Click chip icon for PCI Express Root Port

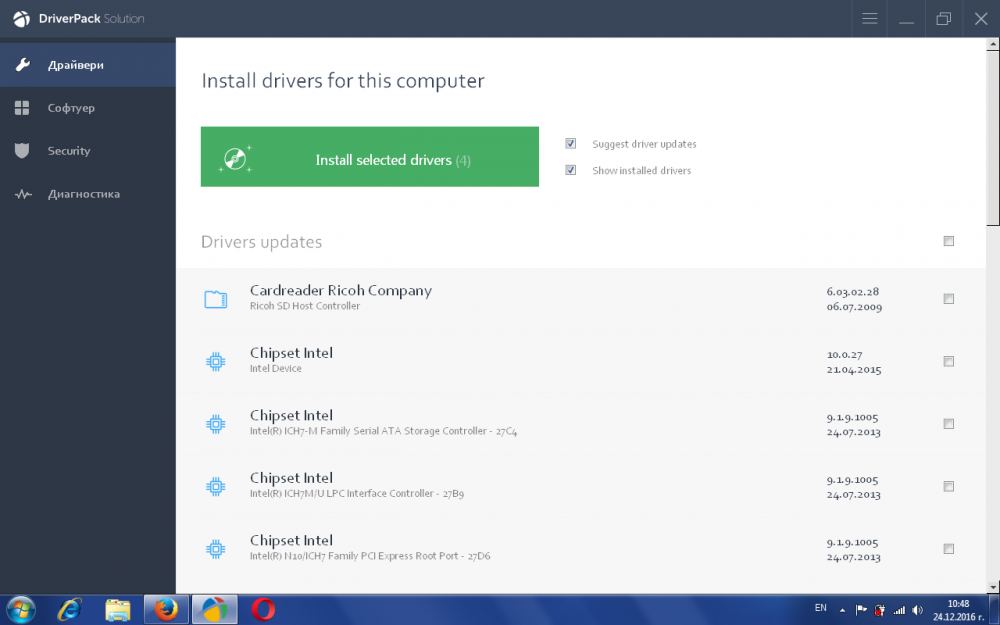216,549
